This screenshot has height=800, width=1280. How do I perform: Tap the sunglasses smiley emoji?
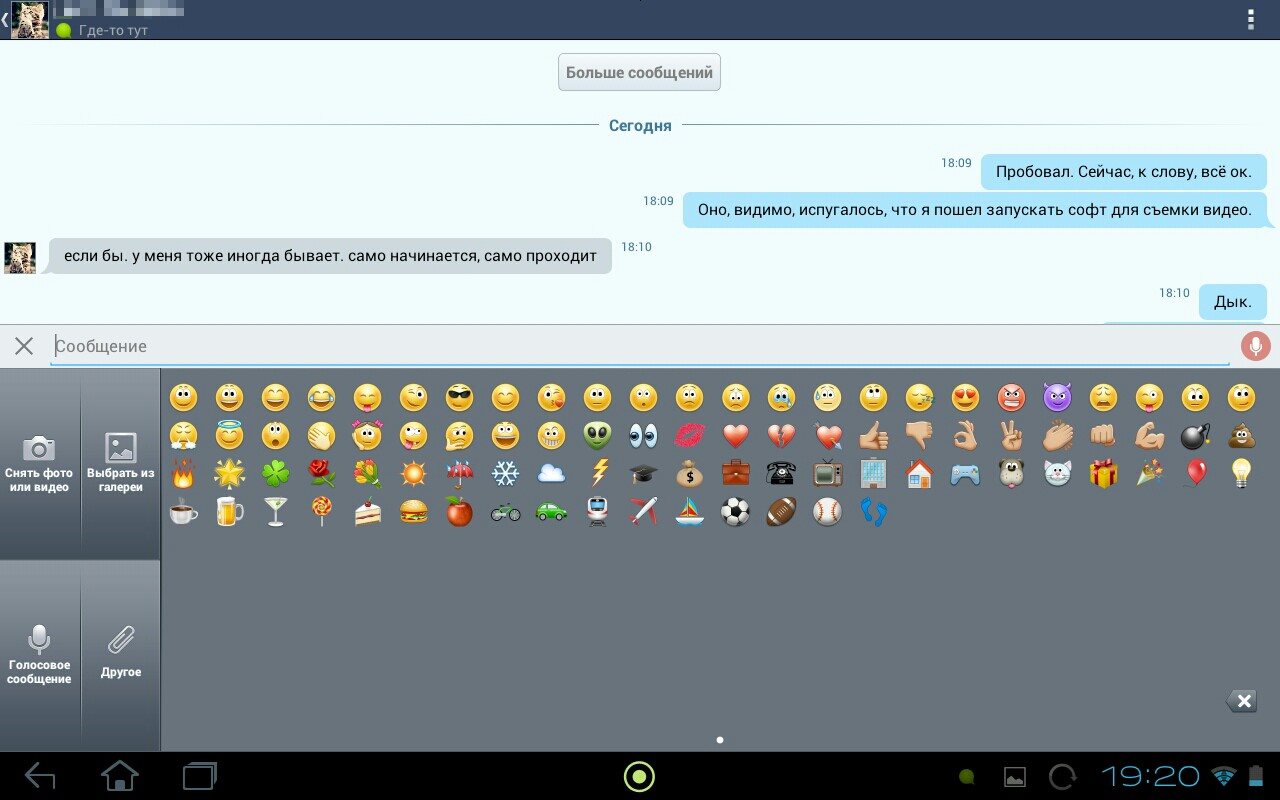point(459,398)
